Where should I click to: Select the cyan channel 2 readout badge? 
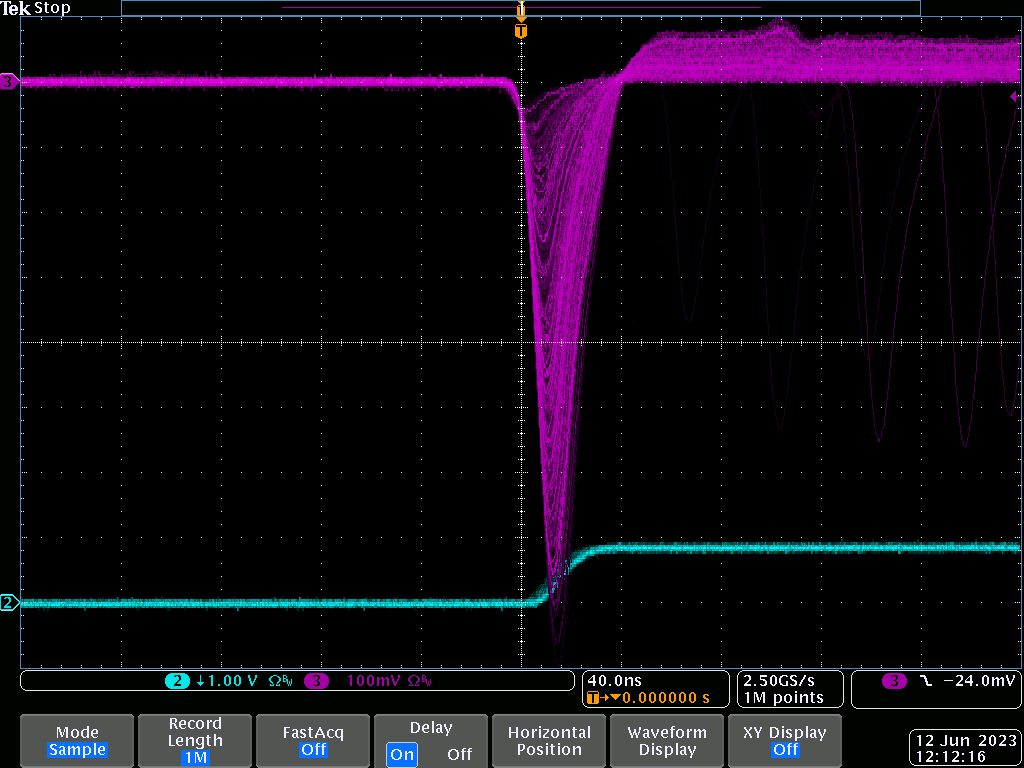[177, 681]
